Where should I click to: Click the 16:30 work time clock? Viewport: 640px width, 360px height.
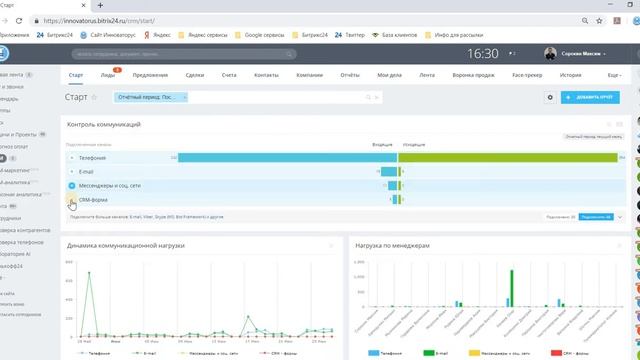coord(483,53)
